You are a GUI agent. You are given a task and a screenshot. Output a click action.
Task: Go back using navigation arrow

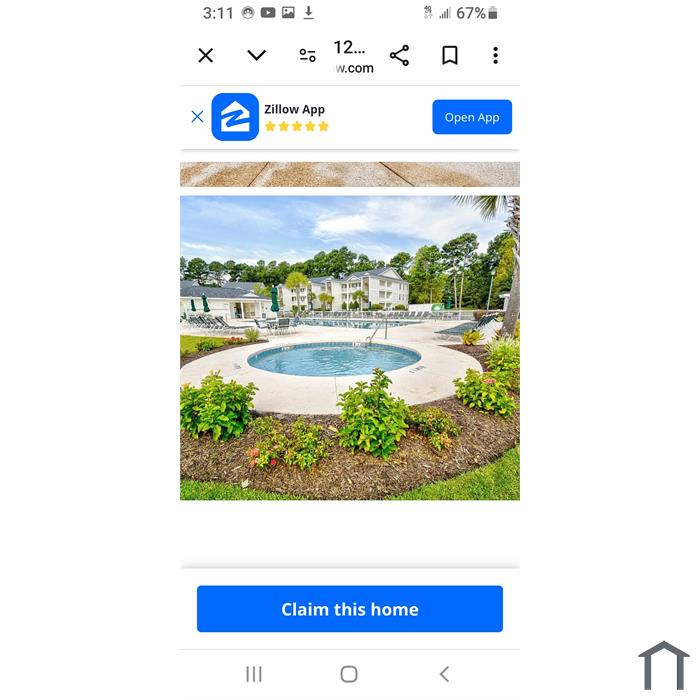(444, 674)
